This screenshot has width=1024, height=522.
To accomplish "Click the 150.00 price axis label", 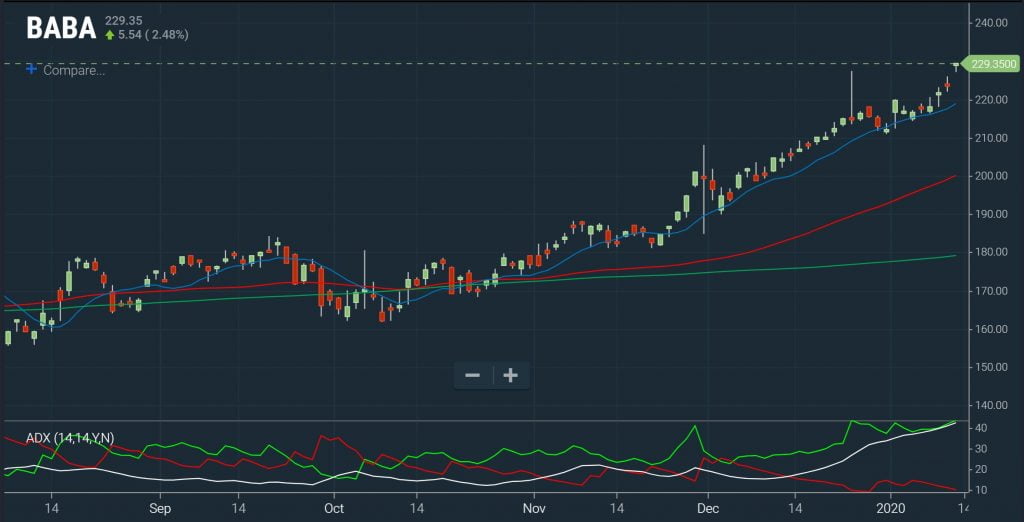I will pyautogui.click(x=993, y=367).
